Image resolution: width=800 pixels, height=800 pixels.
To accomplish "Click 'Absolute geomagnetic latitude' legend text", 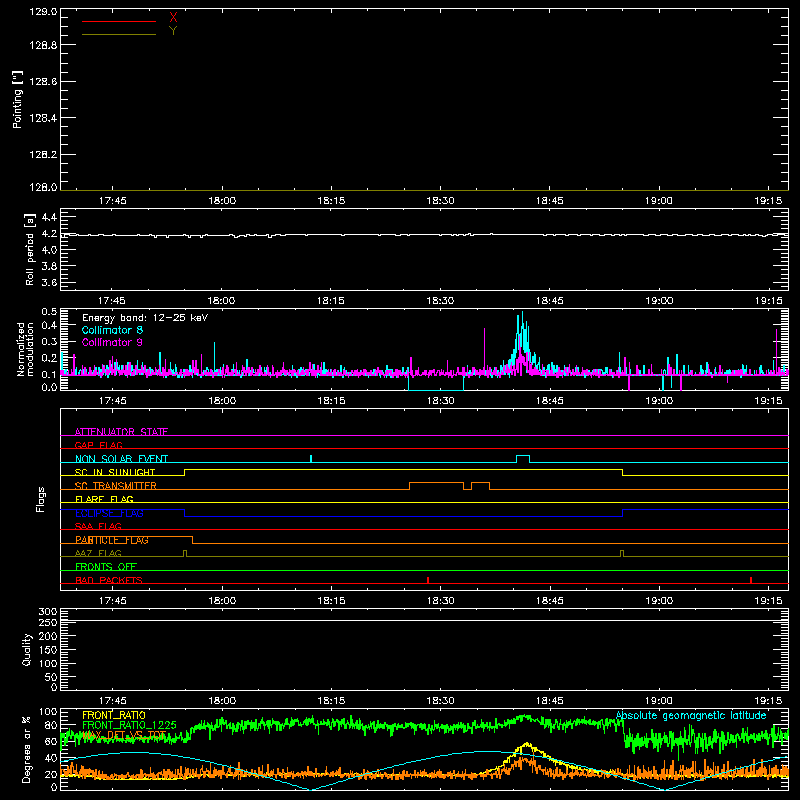I will (691, 716).
